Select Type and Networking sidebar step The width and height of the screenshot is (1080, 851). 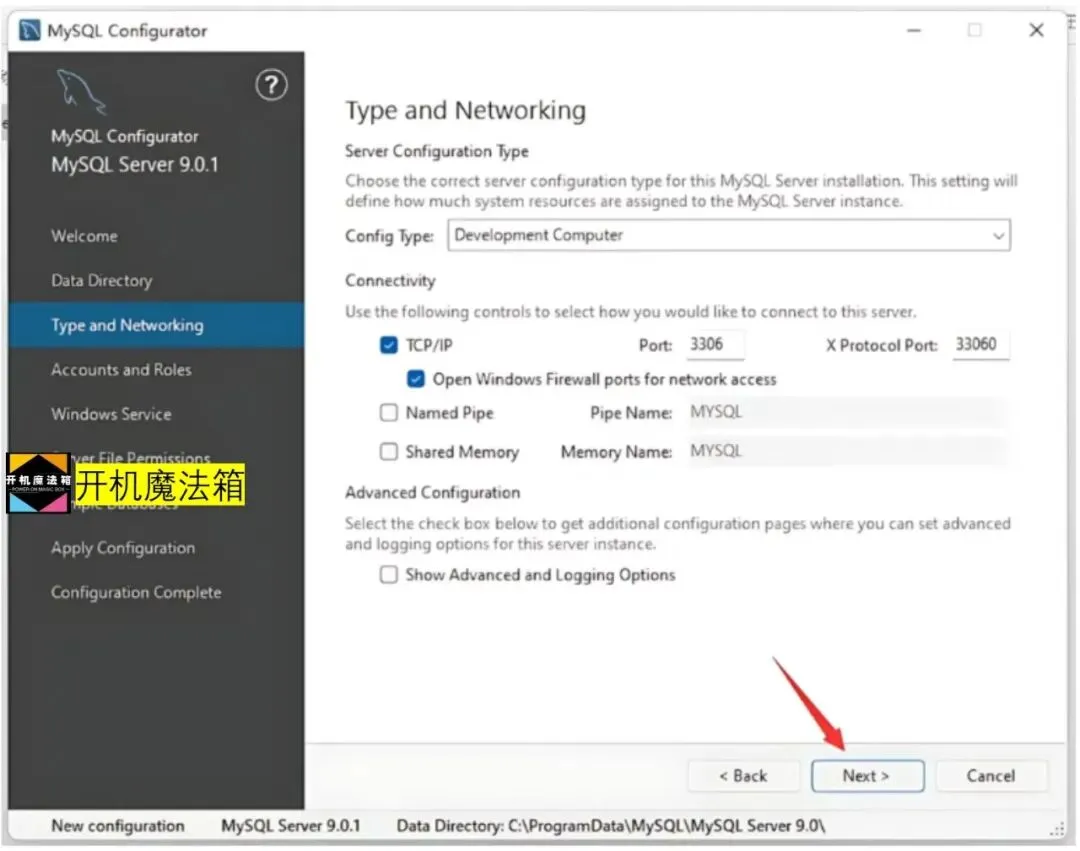[x=156, y=325]
